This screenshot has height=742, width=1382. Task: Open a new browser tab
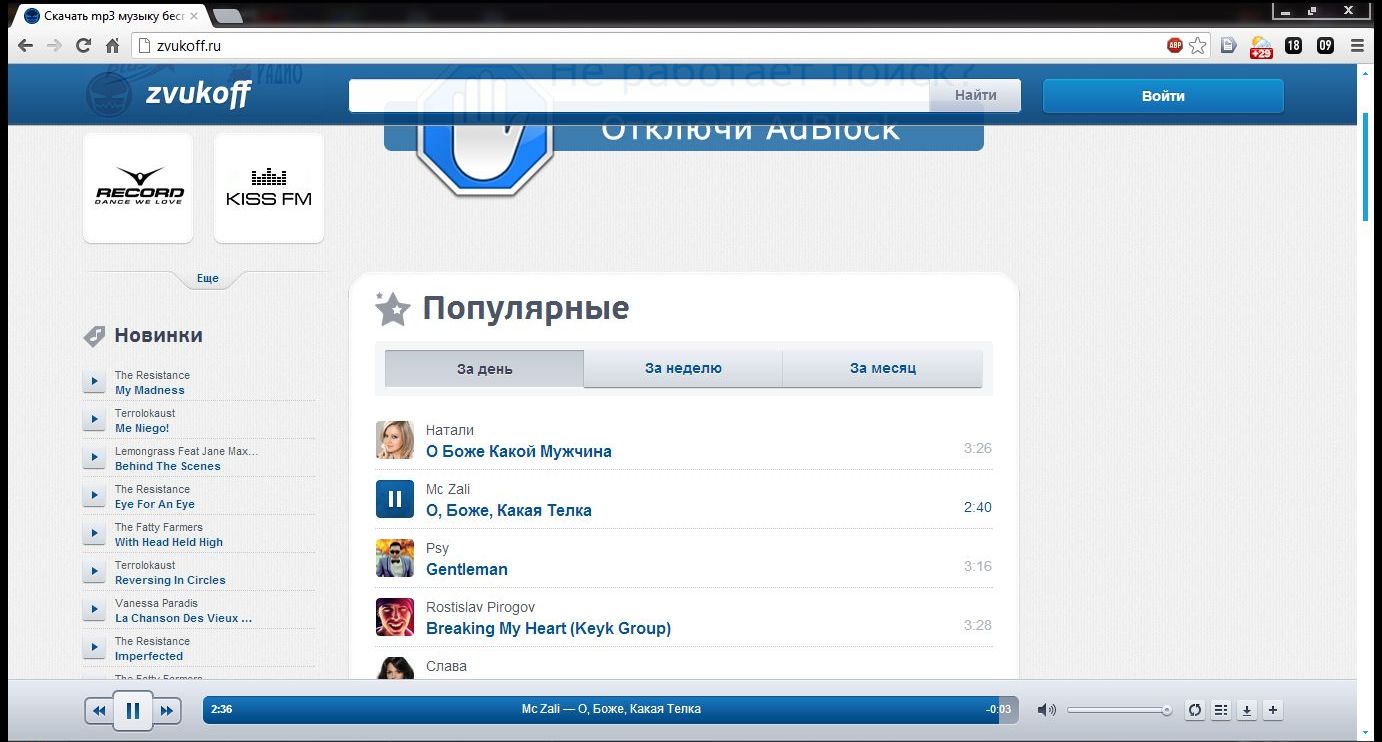pyautogui.click(x=227, y=15)
